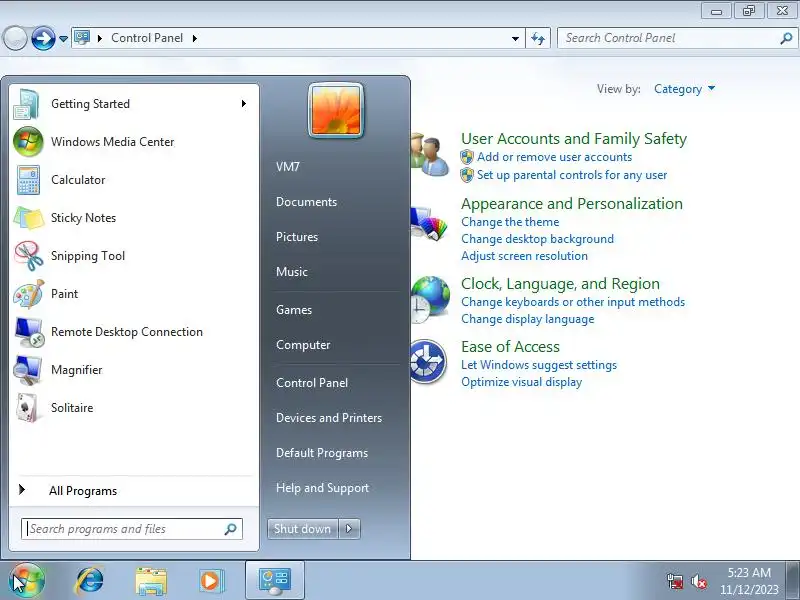Click the Control Panel address bar computer icon

tap(82, 38)
